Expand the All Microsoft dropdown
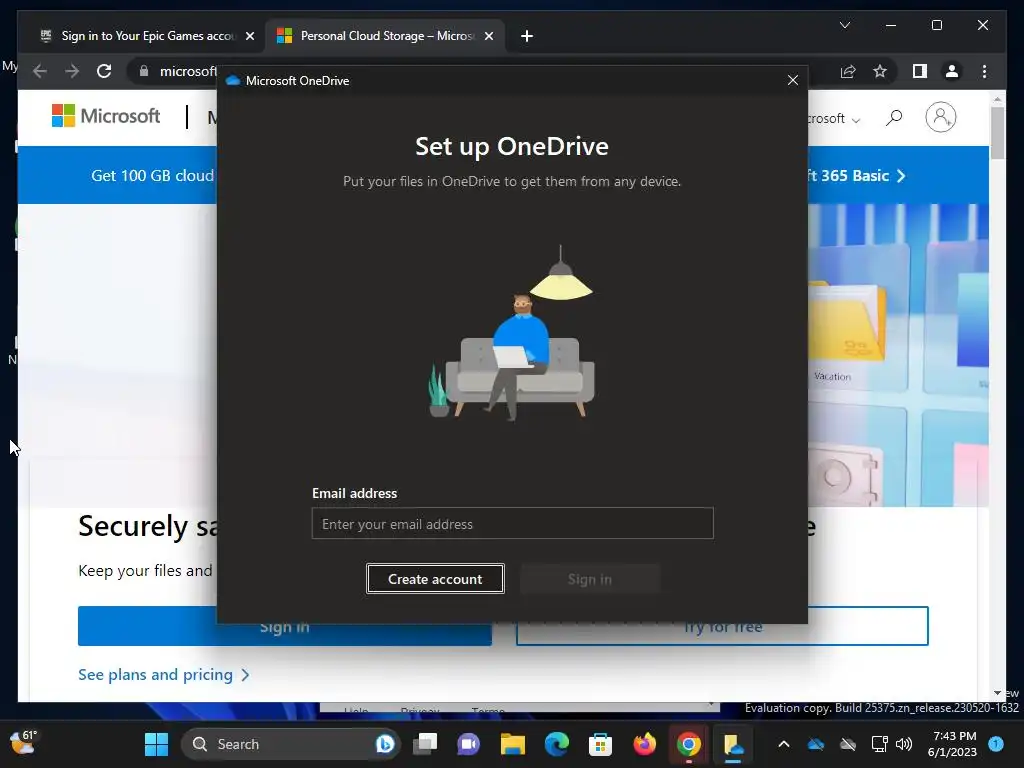Image resolution: width=1024 pixels, height=768 pixels. pyautogui.click(x=835, y=119)
